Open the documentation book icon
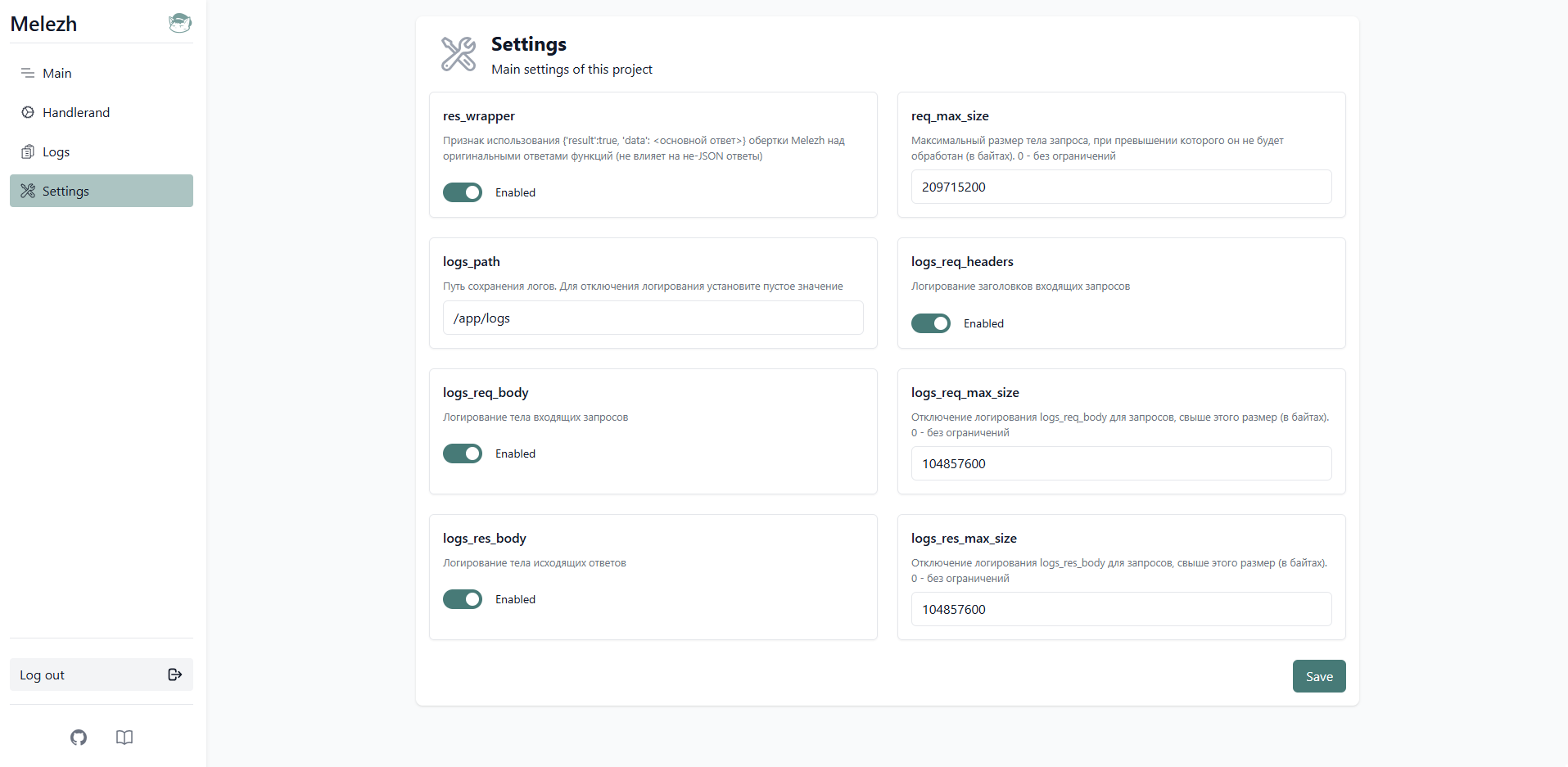 (x=124, y=738)
